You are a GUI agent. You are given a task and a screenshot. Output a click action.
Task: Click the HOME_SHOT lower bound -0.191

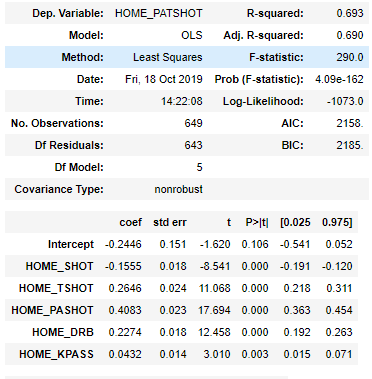click(x=295, y=266)
